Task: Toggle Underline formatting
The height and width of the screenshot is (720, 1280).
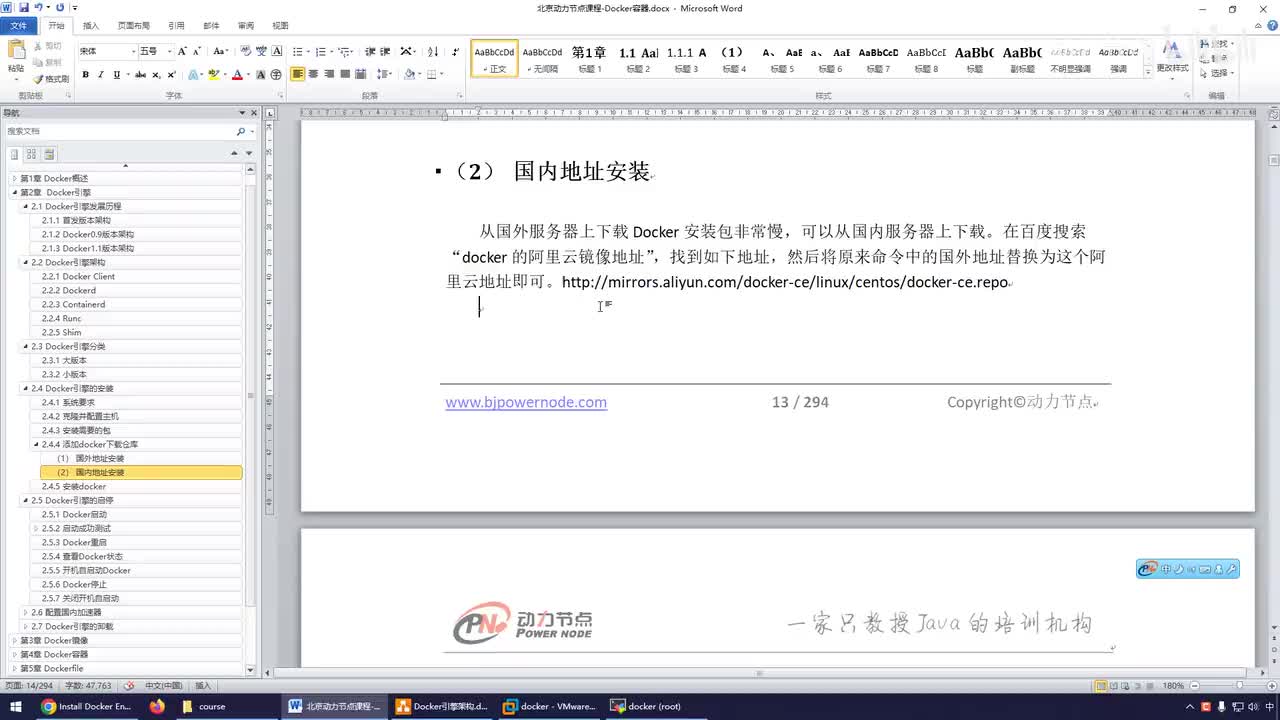Action: click(116, 75)
